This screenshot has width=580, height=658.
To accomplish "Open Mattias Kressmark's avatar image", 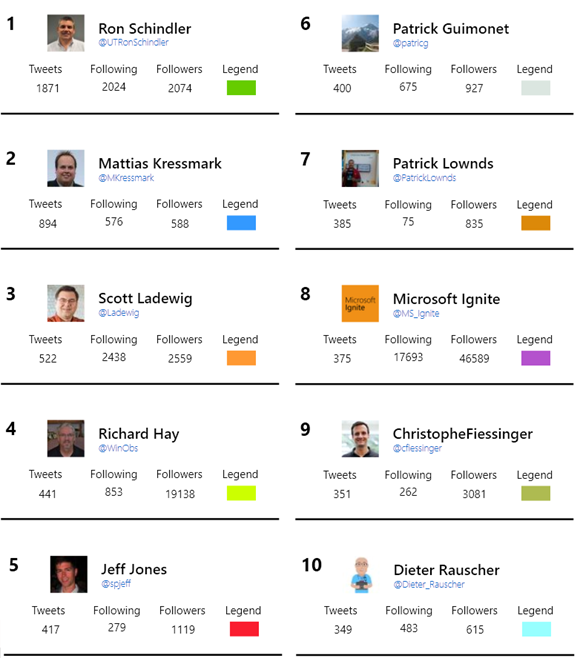I will point(65,168).
